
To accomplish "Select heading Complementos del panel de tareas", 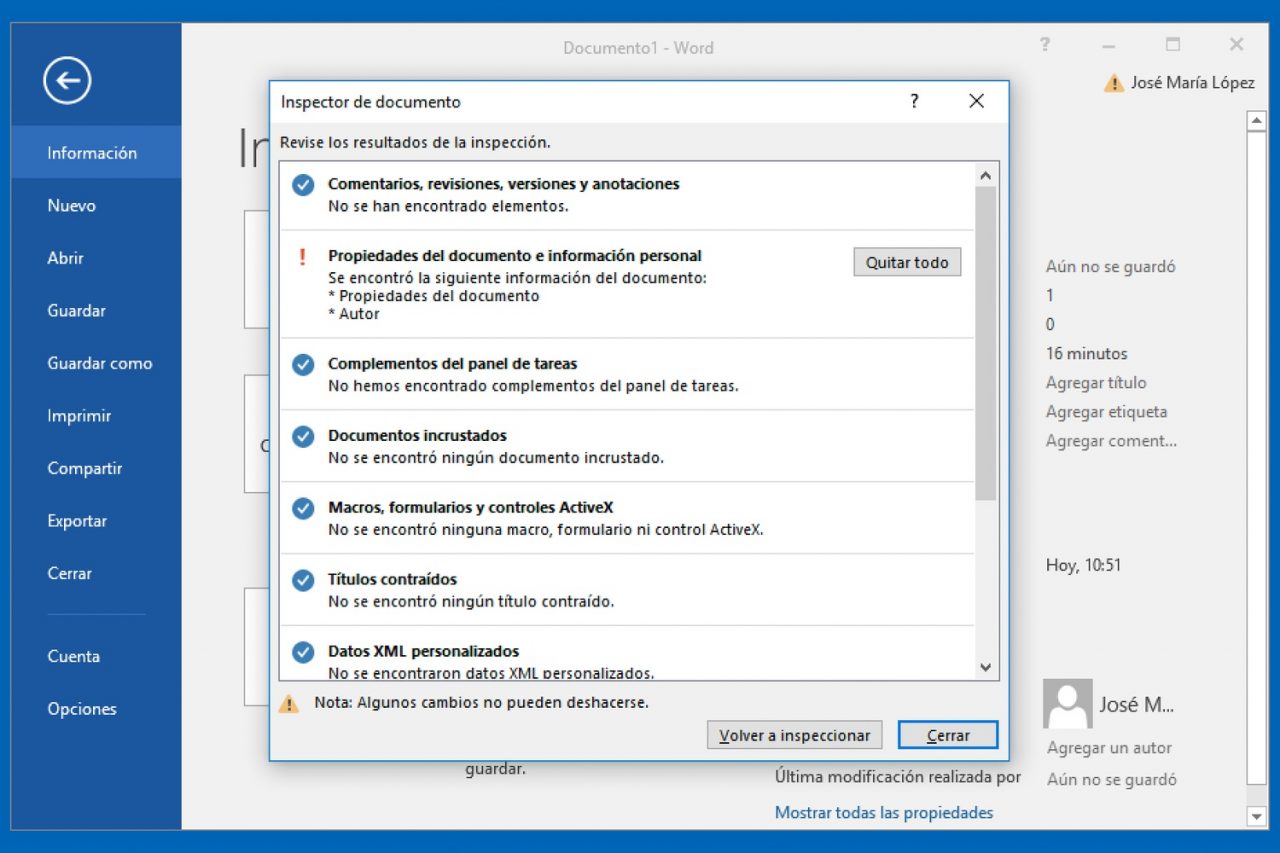I will coord(452,364).
